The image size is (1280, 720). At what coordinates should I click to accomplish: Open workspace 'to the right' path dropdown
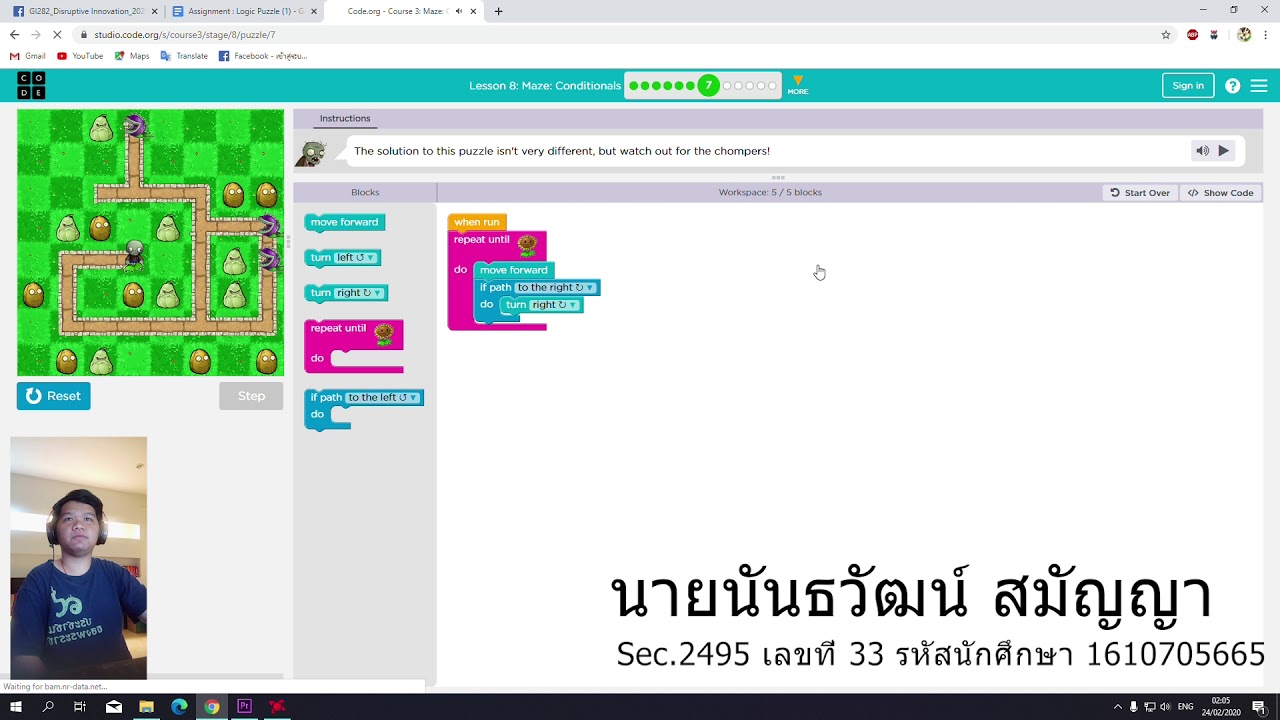pyautogui.click(x=556, y=287)
